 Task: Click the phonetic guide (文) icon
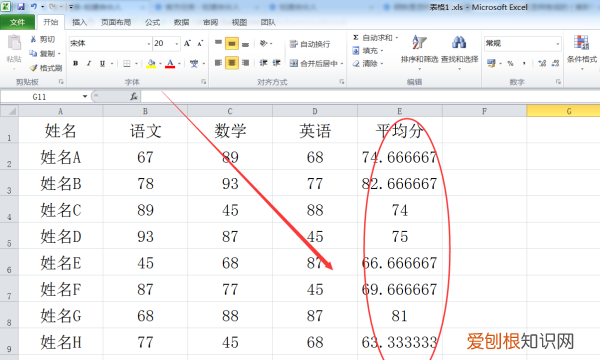(x=194, y=63)
